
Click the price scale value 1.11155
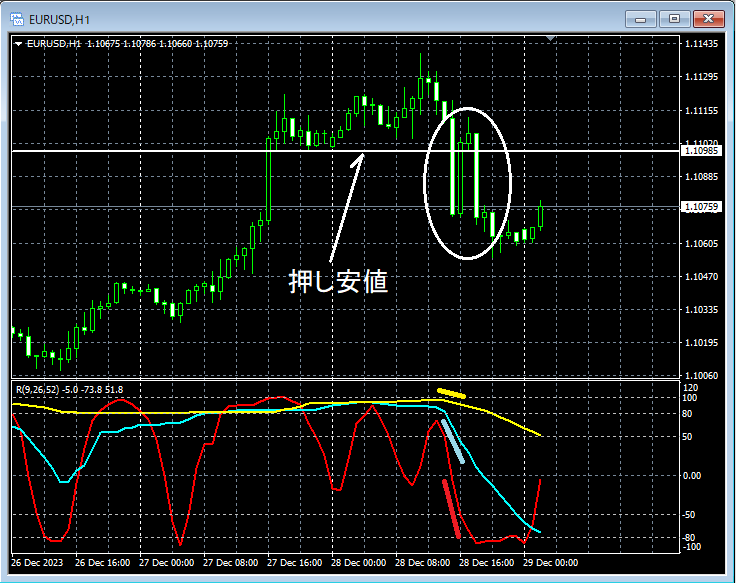[702, 110]
